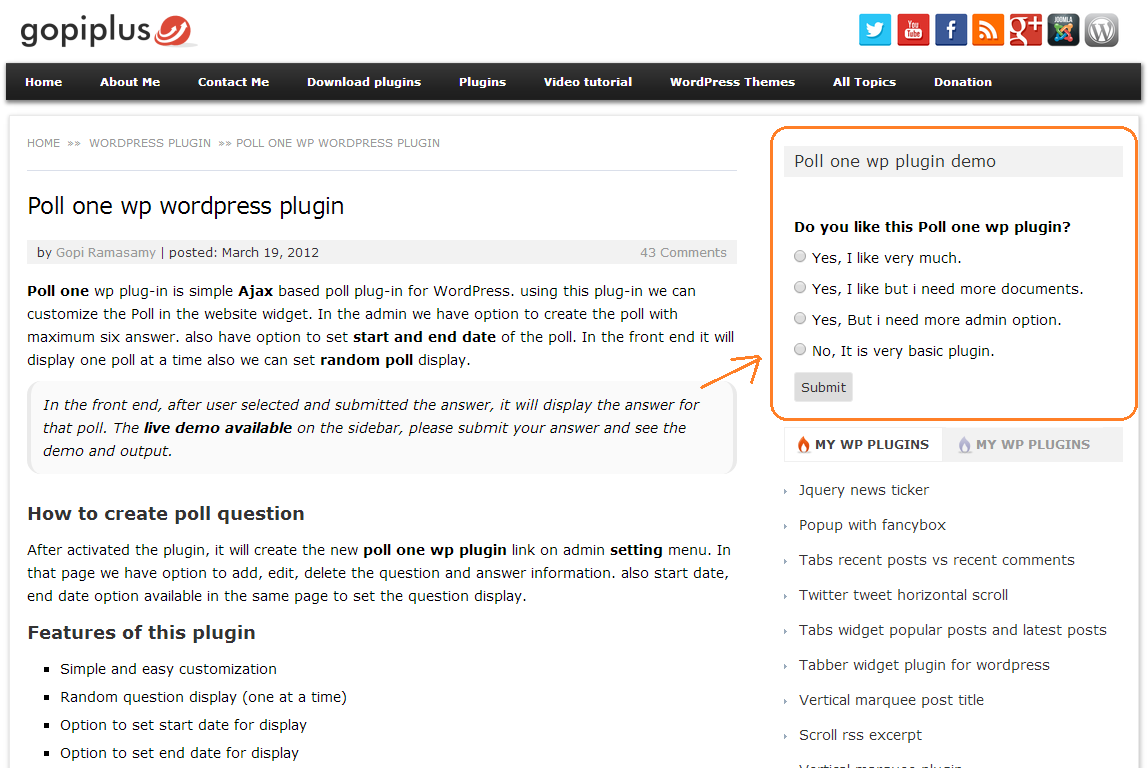Open the Video tutorial menu item

click(x=587, y=82)
